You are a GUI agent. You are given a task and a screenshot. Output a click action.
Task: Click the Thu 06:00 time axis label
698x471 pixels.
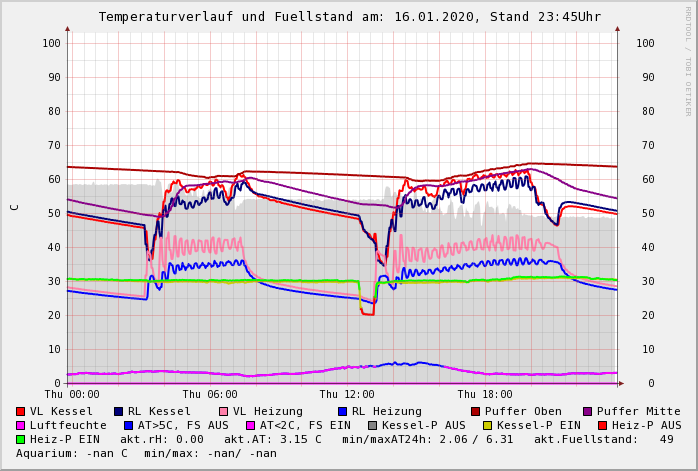tap(210, 395)
